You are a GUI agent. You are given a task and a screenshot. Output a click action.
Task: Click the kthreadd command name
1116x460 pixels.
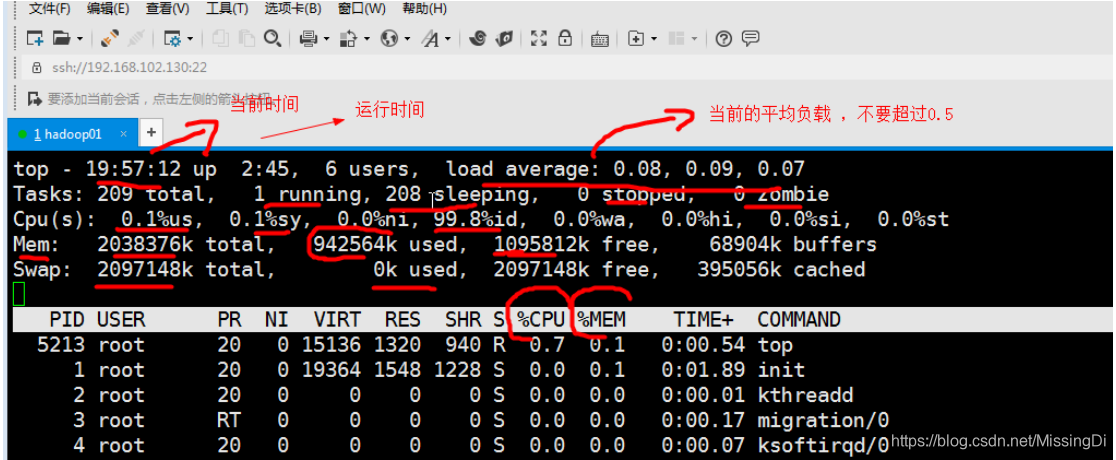click(x=805, y=395)
